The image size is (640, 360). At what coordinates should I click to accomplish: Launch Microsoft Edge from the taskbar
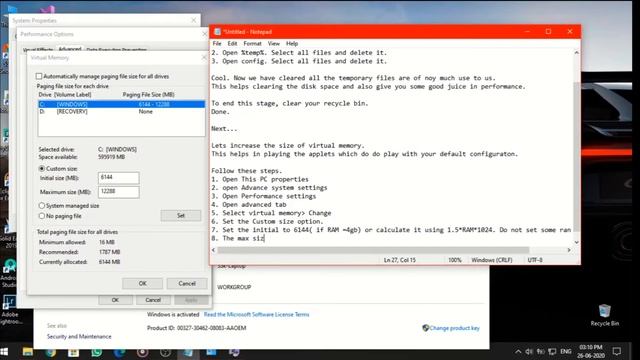coord(120,352)
